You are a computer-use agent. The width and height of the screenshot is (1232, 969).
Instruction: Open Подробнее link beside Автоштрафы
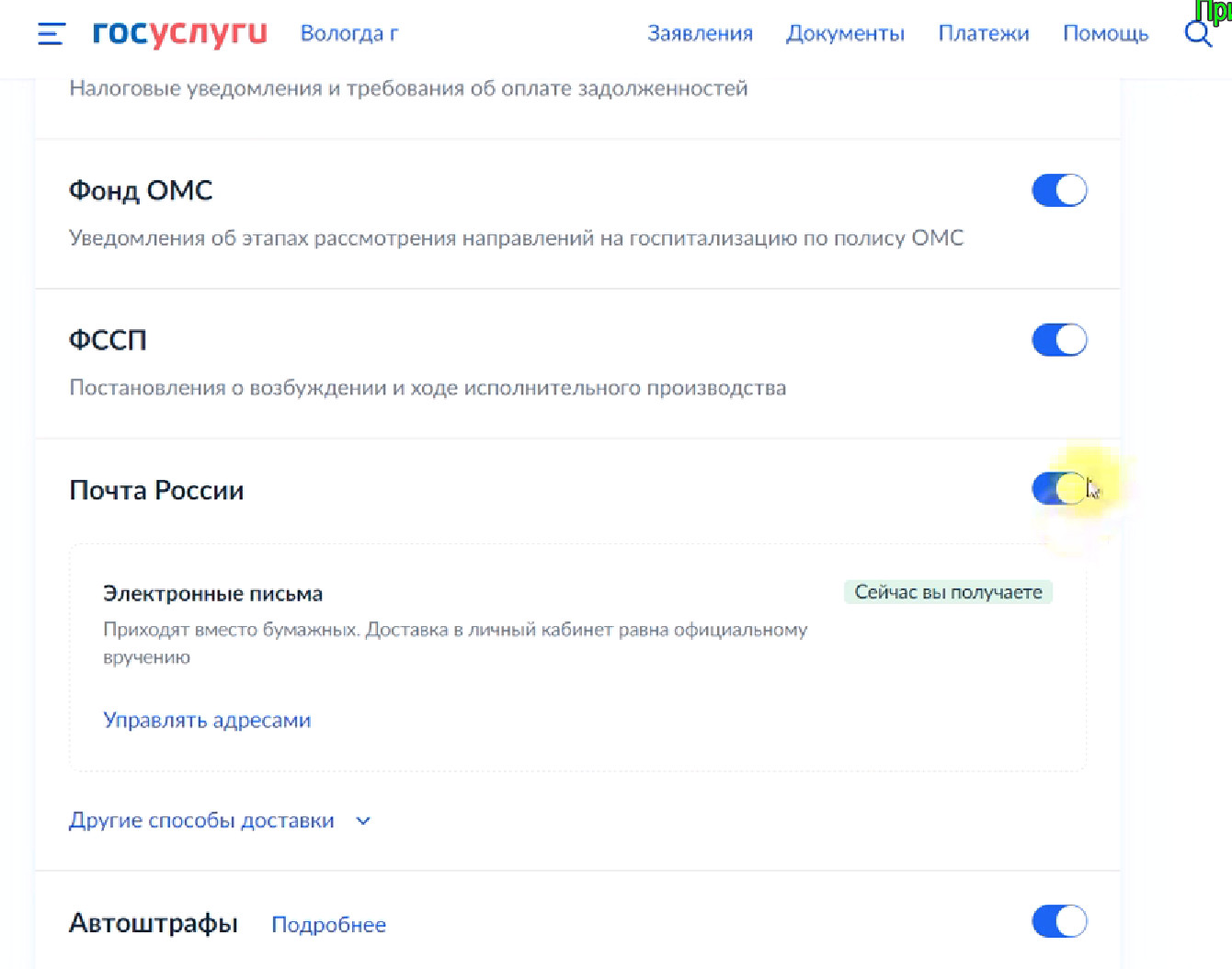[328, 924]
